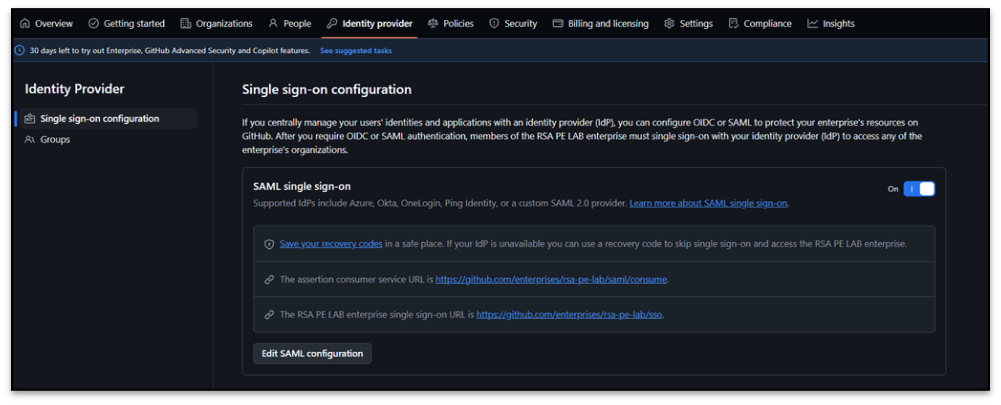The image size is (1001, 405).
Task: Click the Security shield icon
Action: (494, 24)
